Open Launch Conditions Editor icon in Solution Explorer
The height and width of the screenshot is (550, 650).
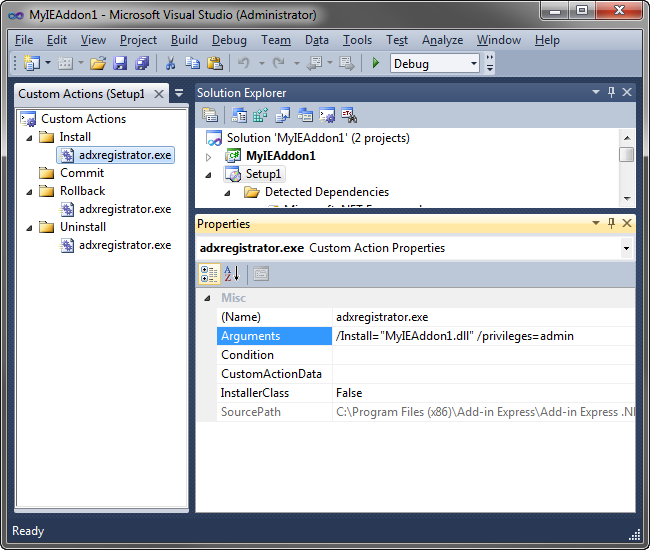349,115
